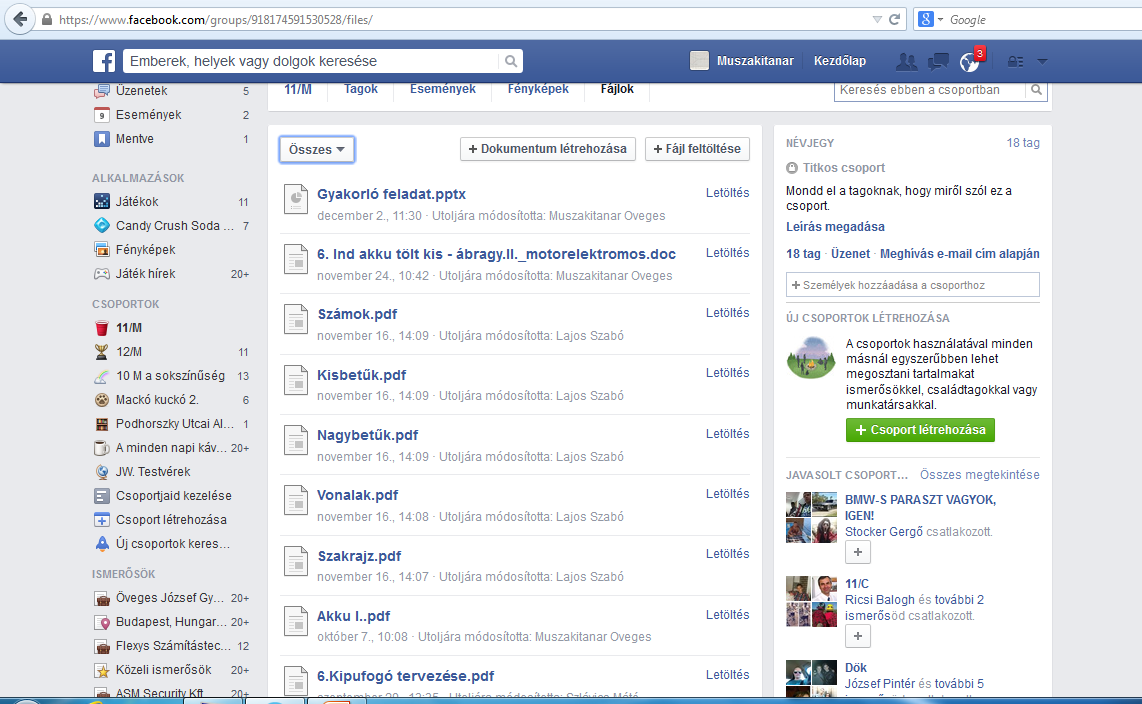Click Kezdőlap in top bar
This screenshot has width=1142, height=704.
pyautogui.click(x=840, y=61)
